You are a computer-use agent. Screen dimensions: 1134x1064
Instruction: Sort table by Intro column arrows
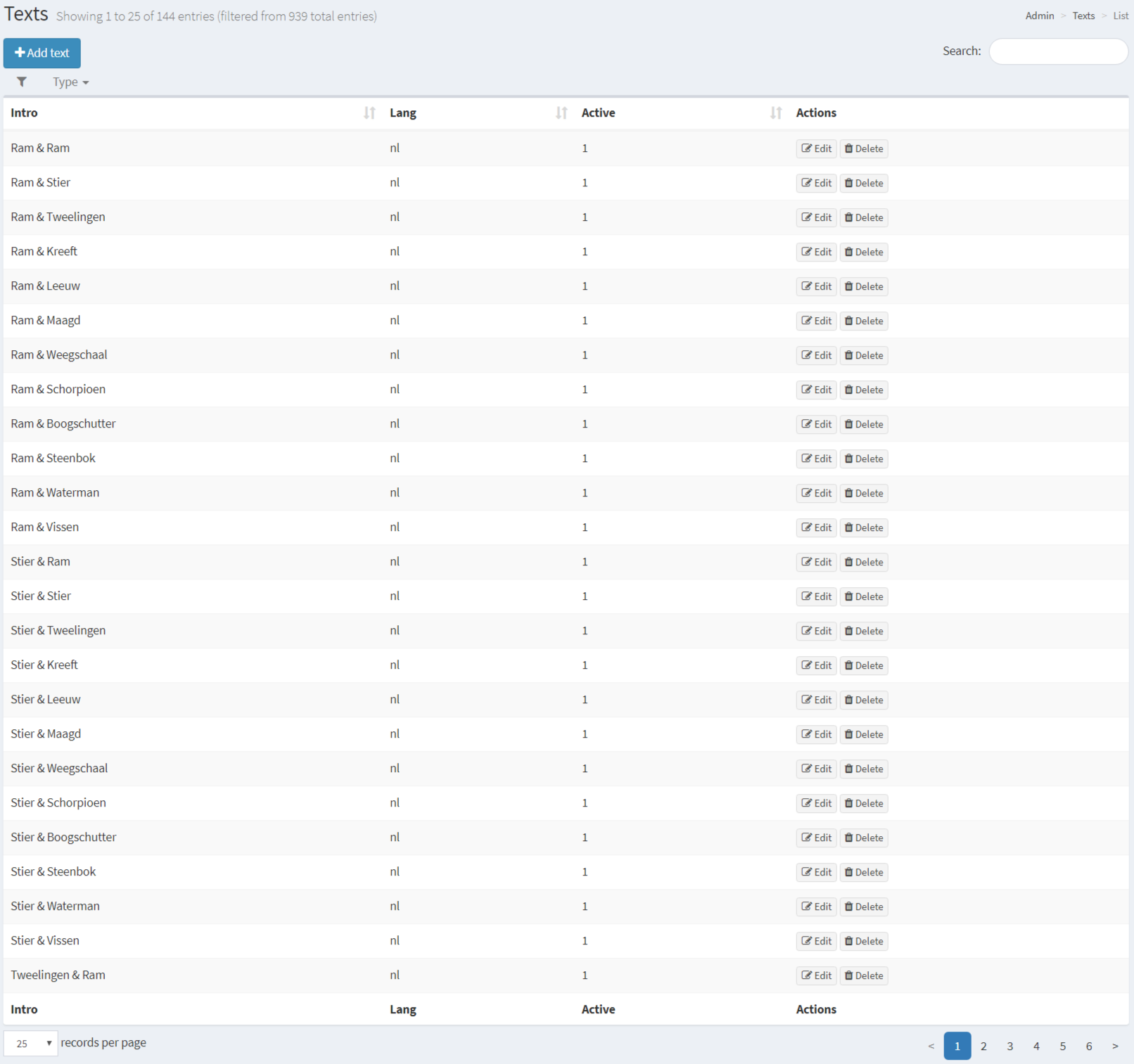click(x=369, y=113)
